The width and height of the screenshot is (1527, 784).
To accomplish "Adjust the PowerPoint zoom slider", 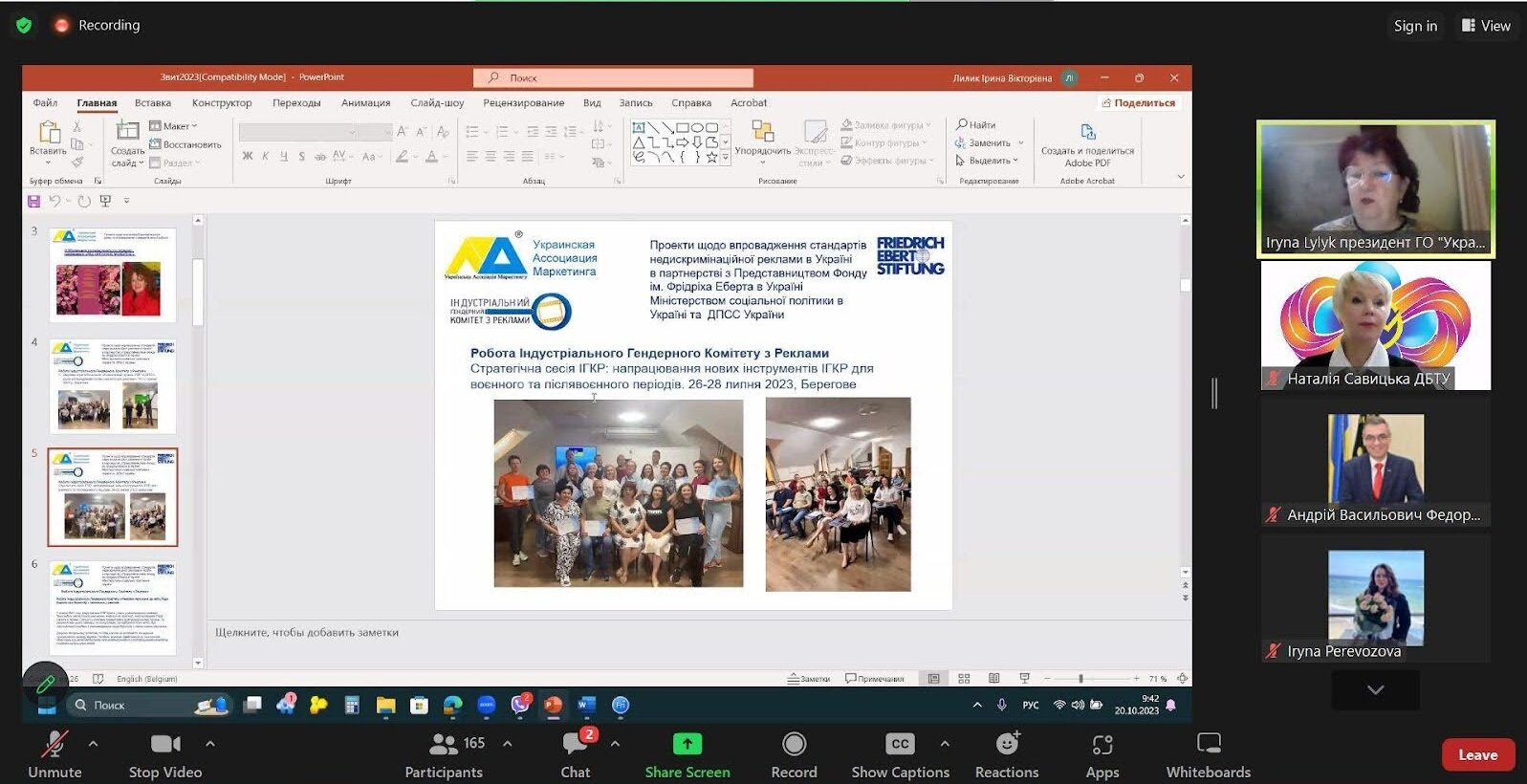I will pyautogui.click(x=1080, y=679).
